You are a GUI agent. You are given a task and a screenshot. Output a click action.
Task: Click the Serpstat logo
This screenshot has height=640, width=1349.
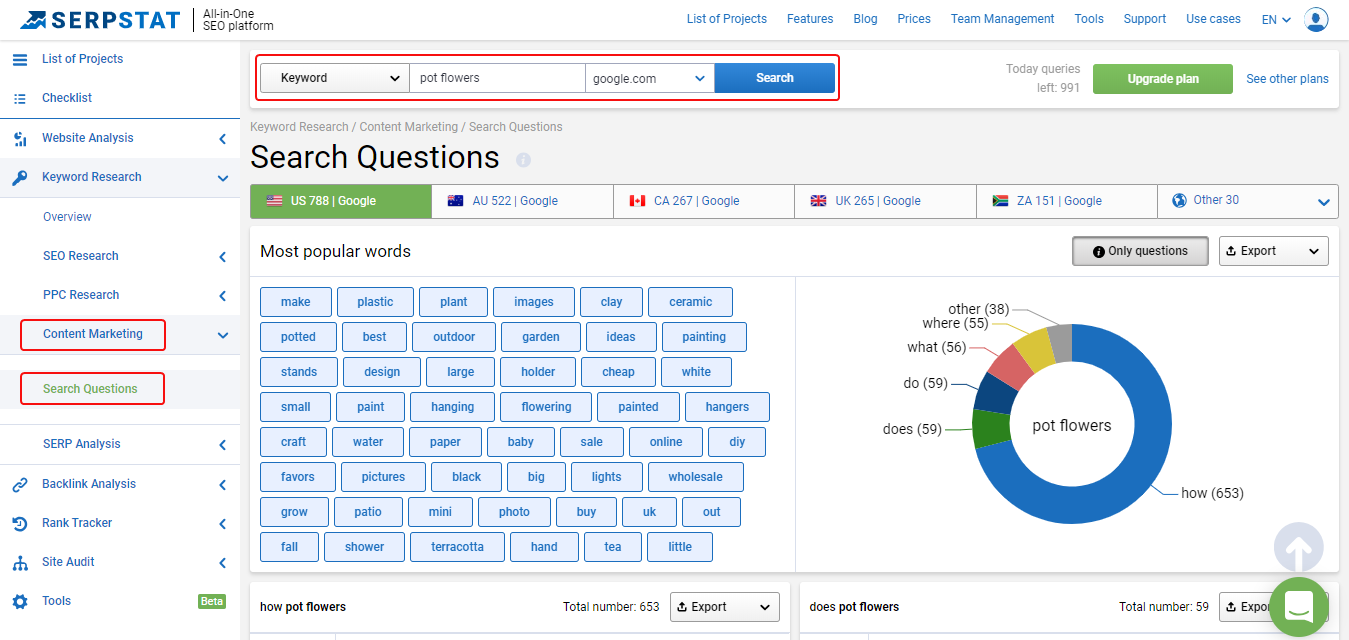coord(98,19)
